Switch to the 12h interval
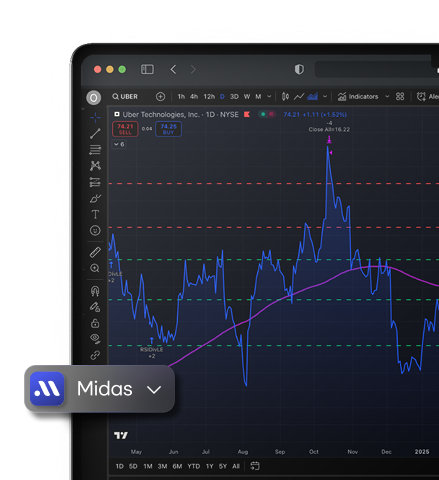439x480 pixels. [209, 97]
